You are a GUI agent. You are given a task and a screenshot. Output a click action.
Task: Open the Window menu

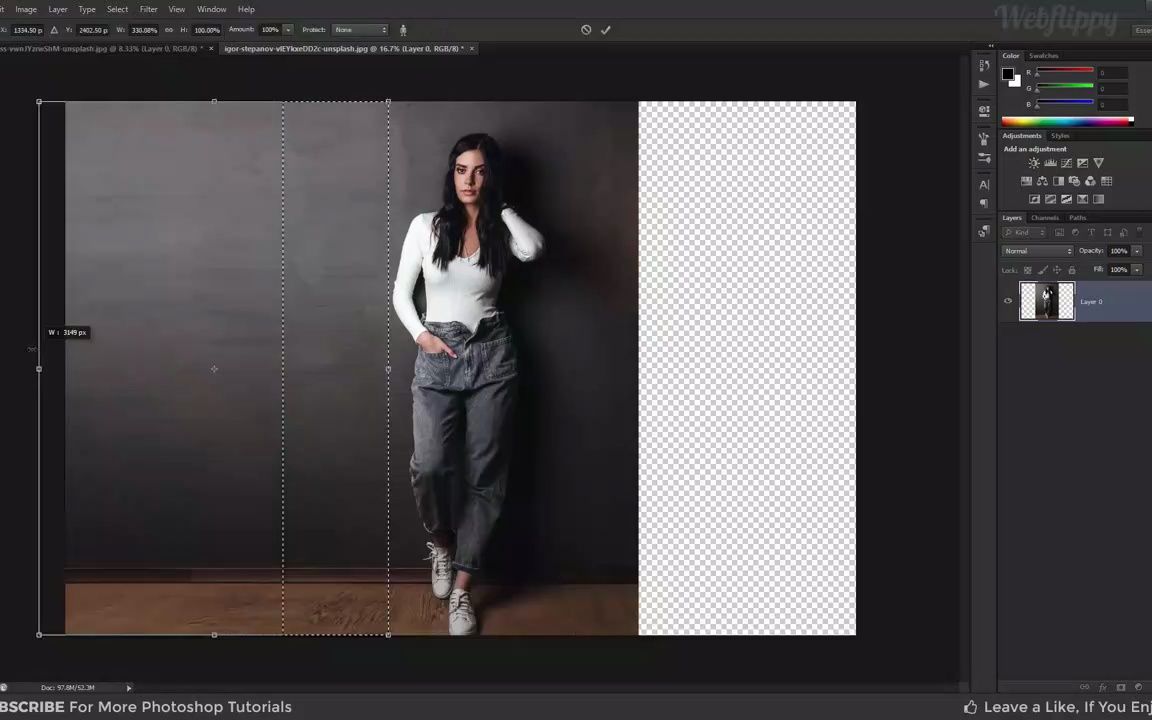pyautogui.click(x=212, y=10)
